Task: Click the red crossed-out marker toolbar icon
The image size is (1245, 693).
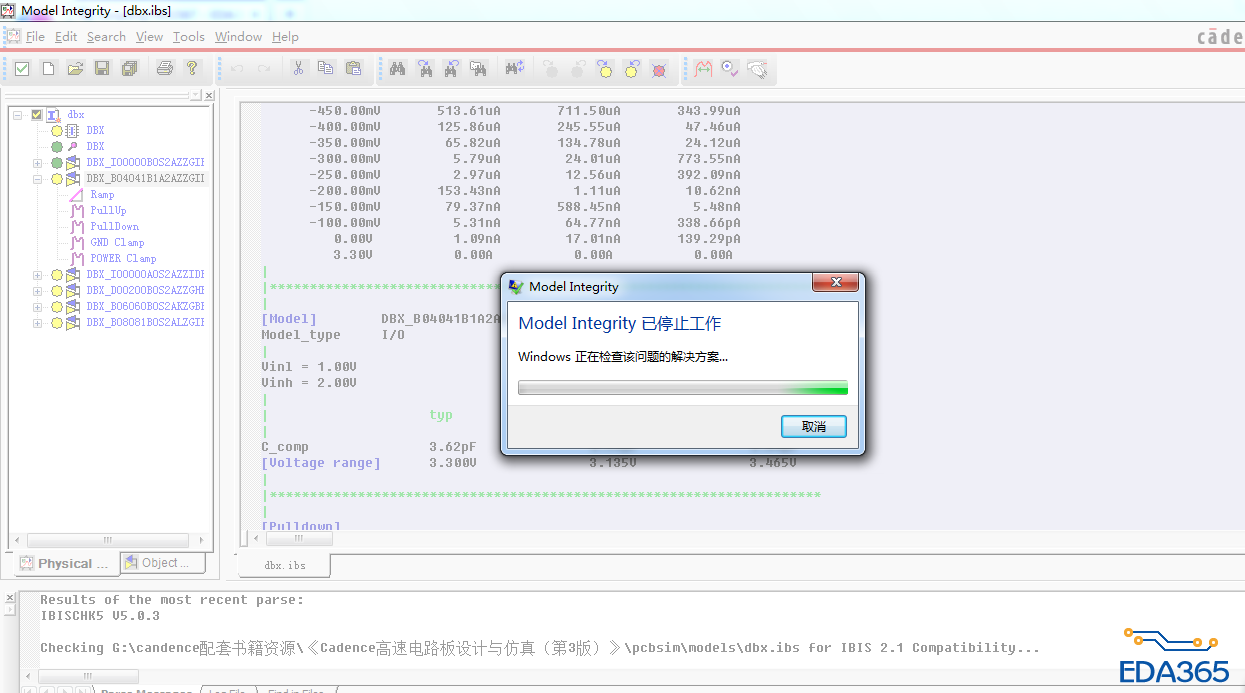Action: (658, 69)
